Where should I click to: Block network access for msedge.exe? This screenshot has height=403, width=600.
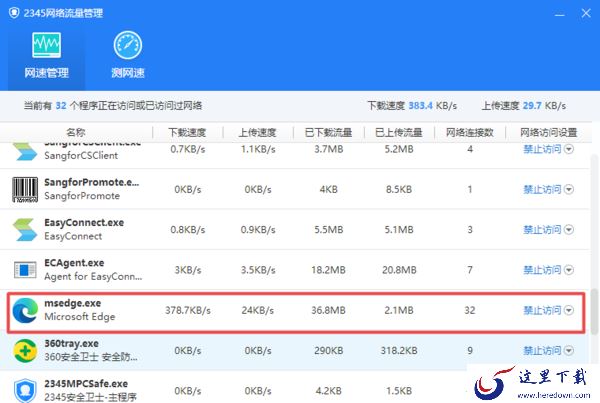click(542, 310)
